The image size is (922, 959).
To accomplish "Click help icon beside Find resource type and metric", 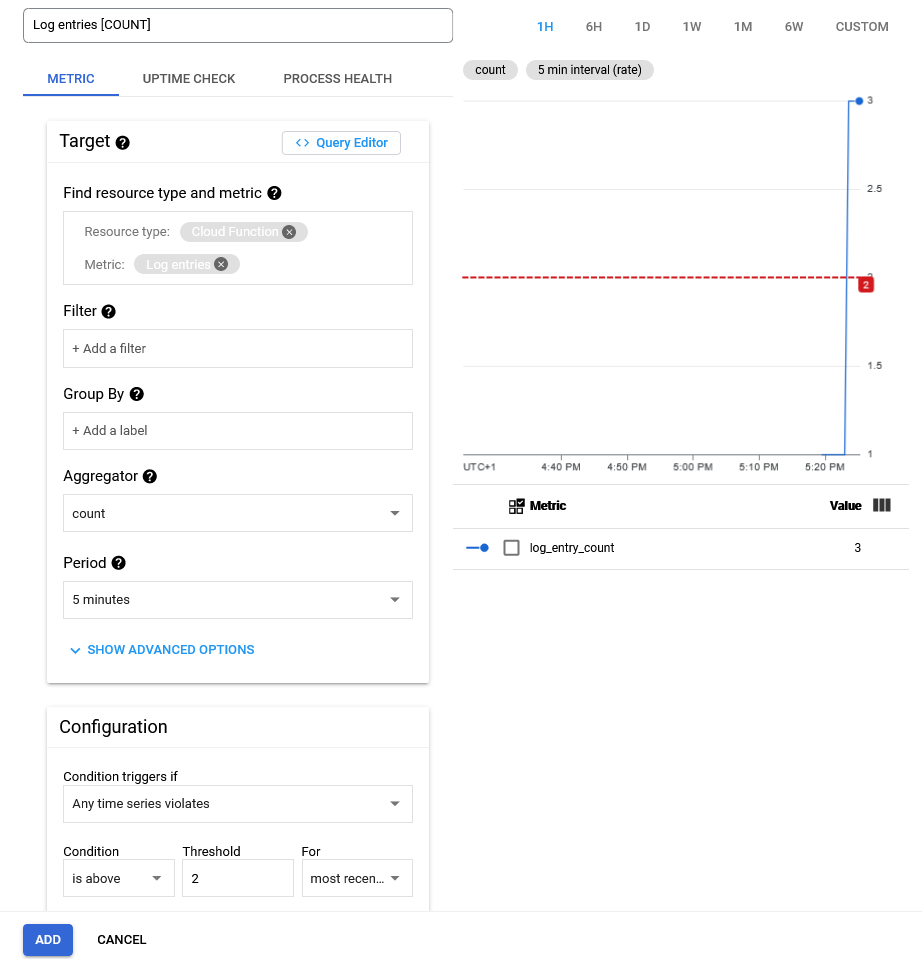I will [x=274, y=193].
